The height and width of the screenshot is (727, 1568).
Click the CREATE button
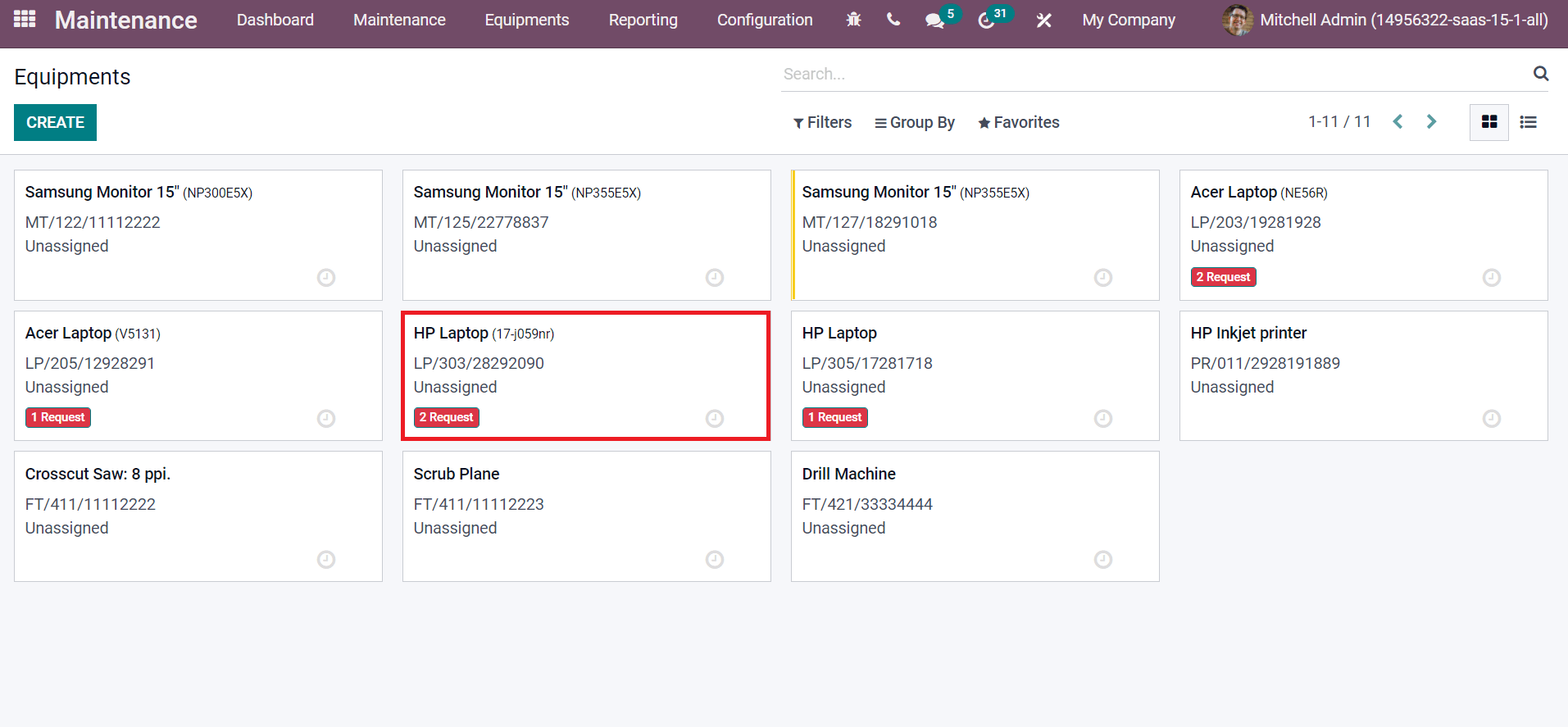[55, 122]
